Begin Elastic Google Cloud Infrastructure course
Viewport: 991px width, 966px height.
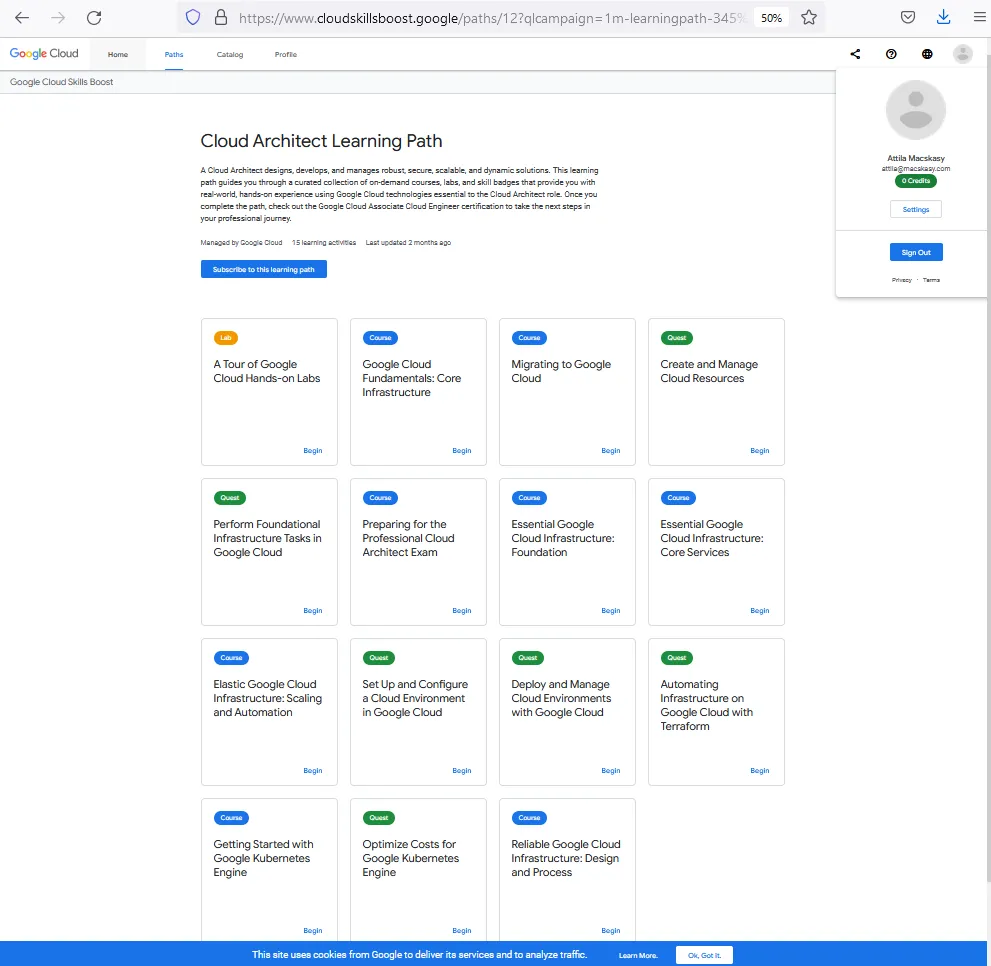(313, 771)
